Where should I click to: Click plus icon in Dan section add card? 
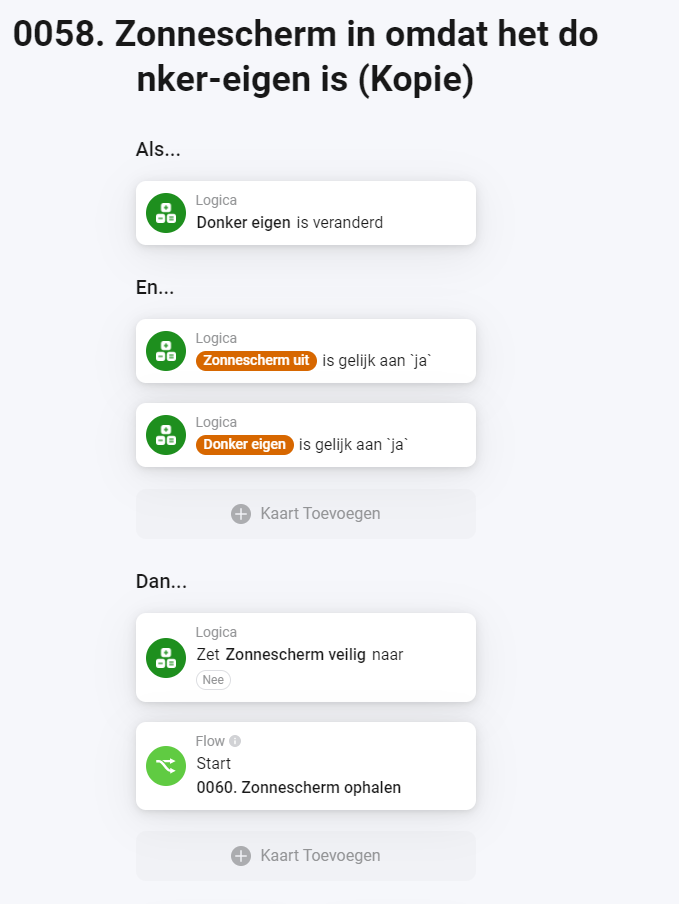[240, 856]
